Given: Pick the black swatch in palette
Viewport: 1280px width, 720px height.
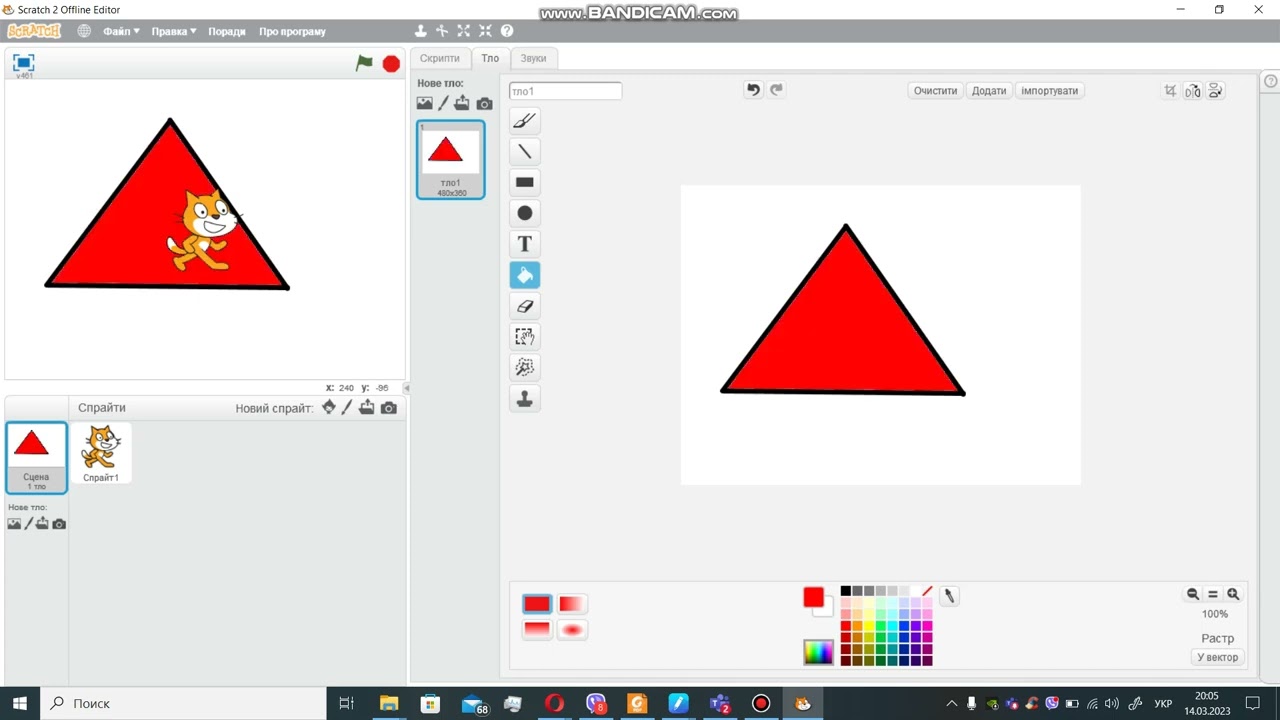Looking at the screenshot, I should tap(846, 591).
